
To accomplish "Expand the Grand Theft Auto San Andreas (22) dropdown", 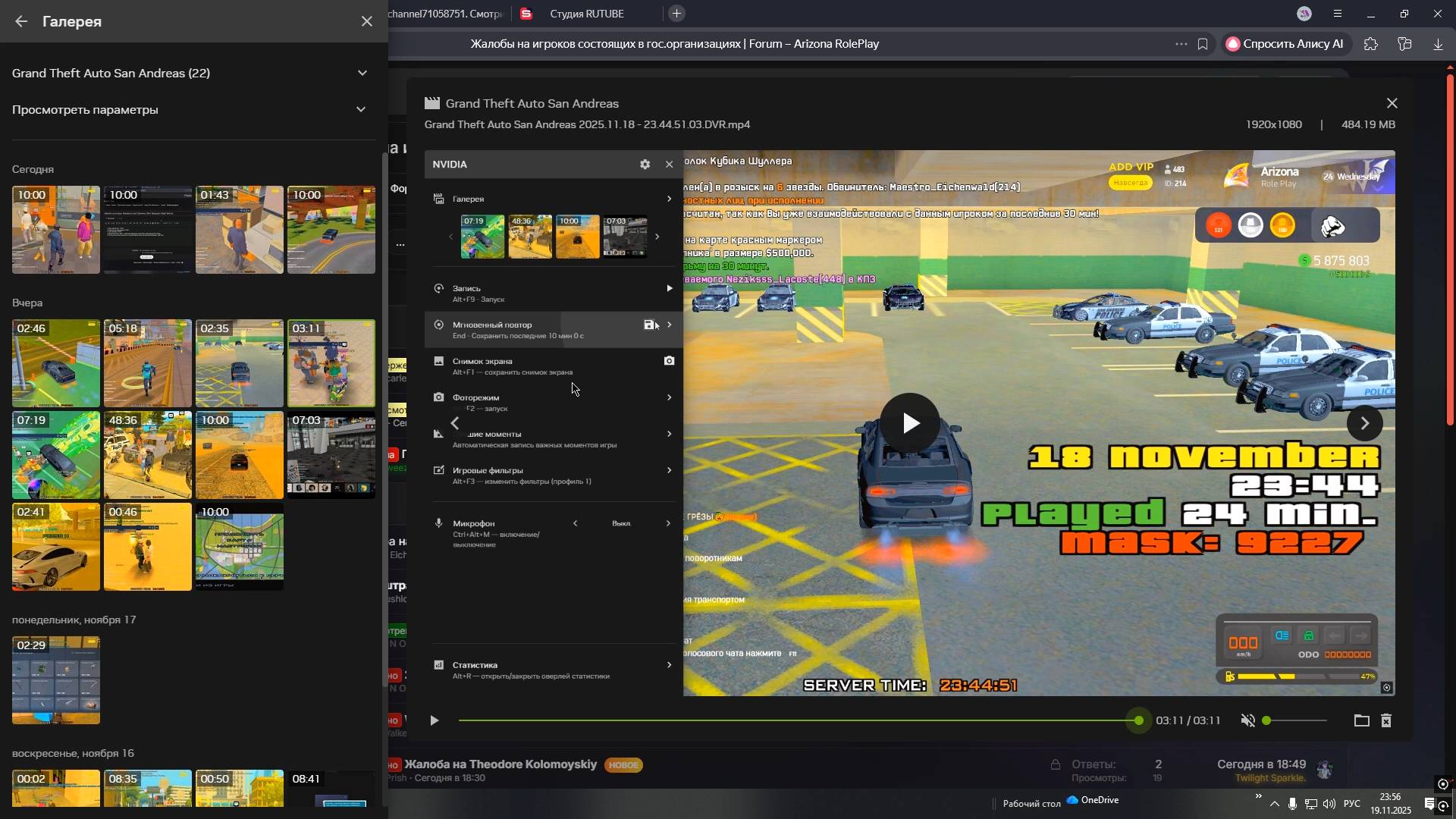I will [x=362, y=73].
